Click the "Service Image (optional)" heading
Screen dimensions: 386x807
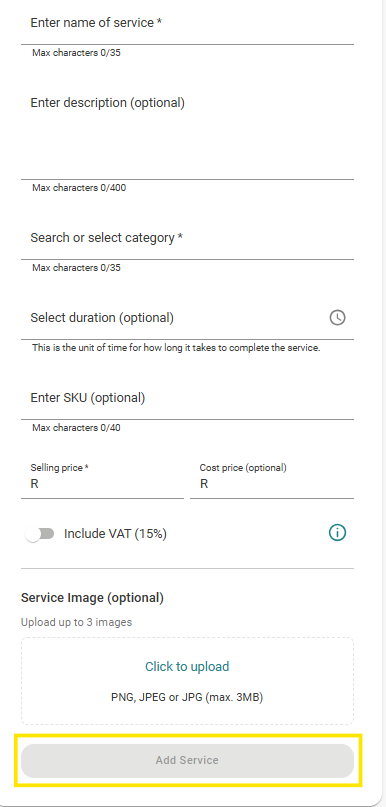[x=92, y=598]
